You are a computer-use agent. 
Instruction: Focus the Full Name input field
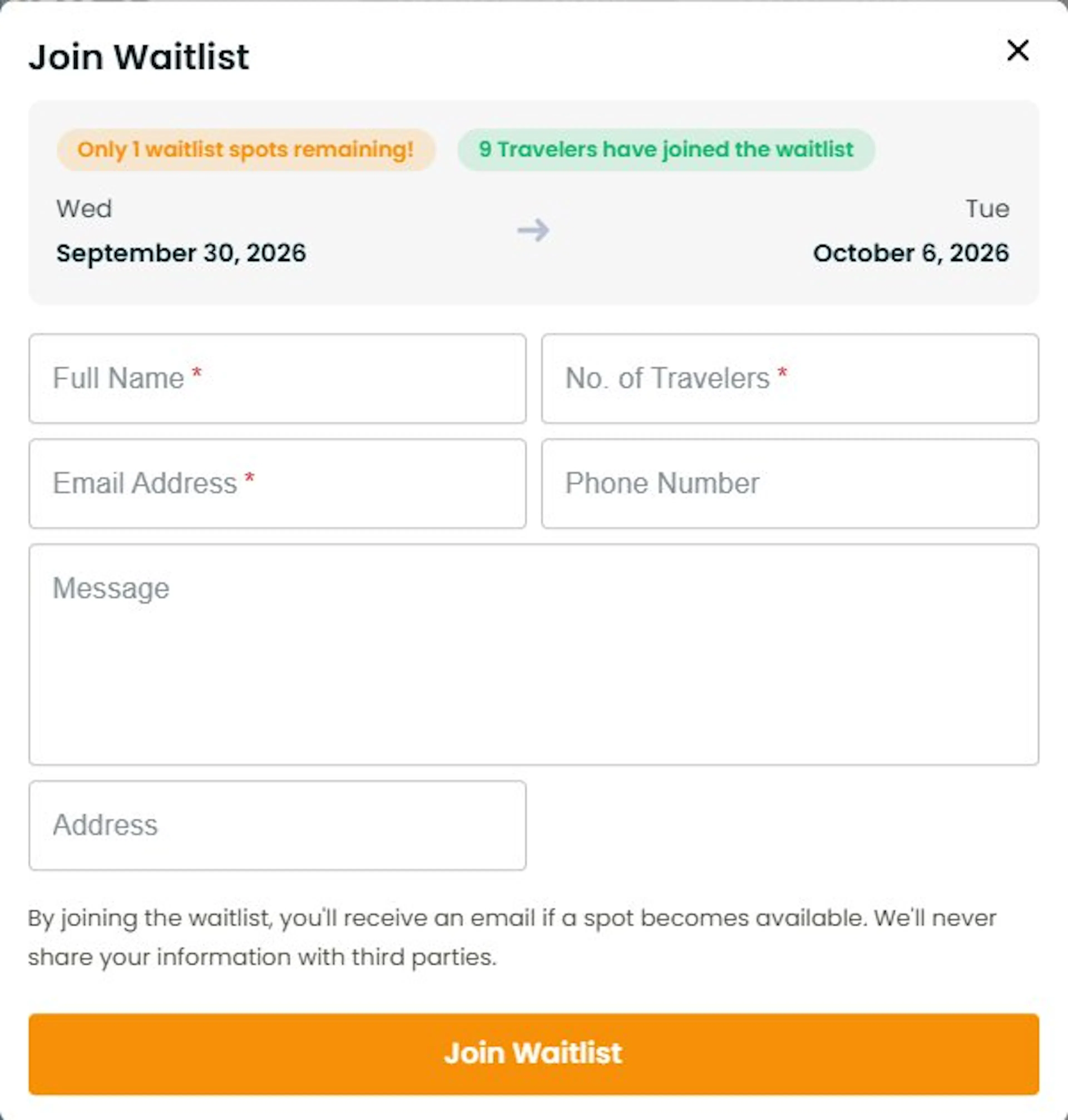pos(277,378)
